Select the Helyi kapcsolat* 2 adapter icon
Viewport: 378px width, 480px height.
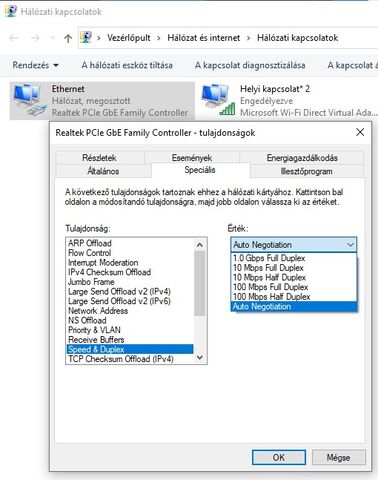point(218,100)
